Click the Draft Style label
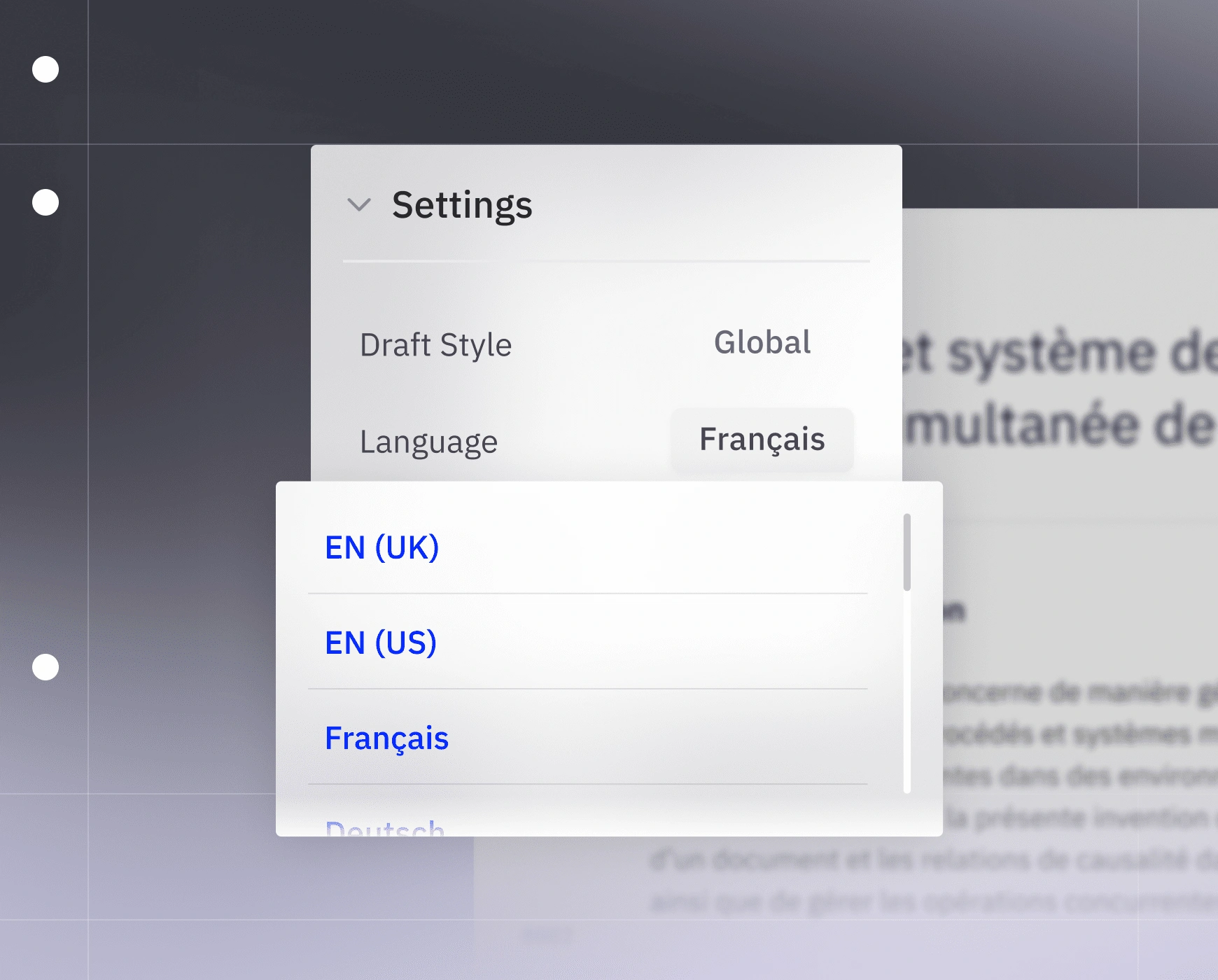 (x=436, y=345)
